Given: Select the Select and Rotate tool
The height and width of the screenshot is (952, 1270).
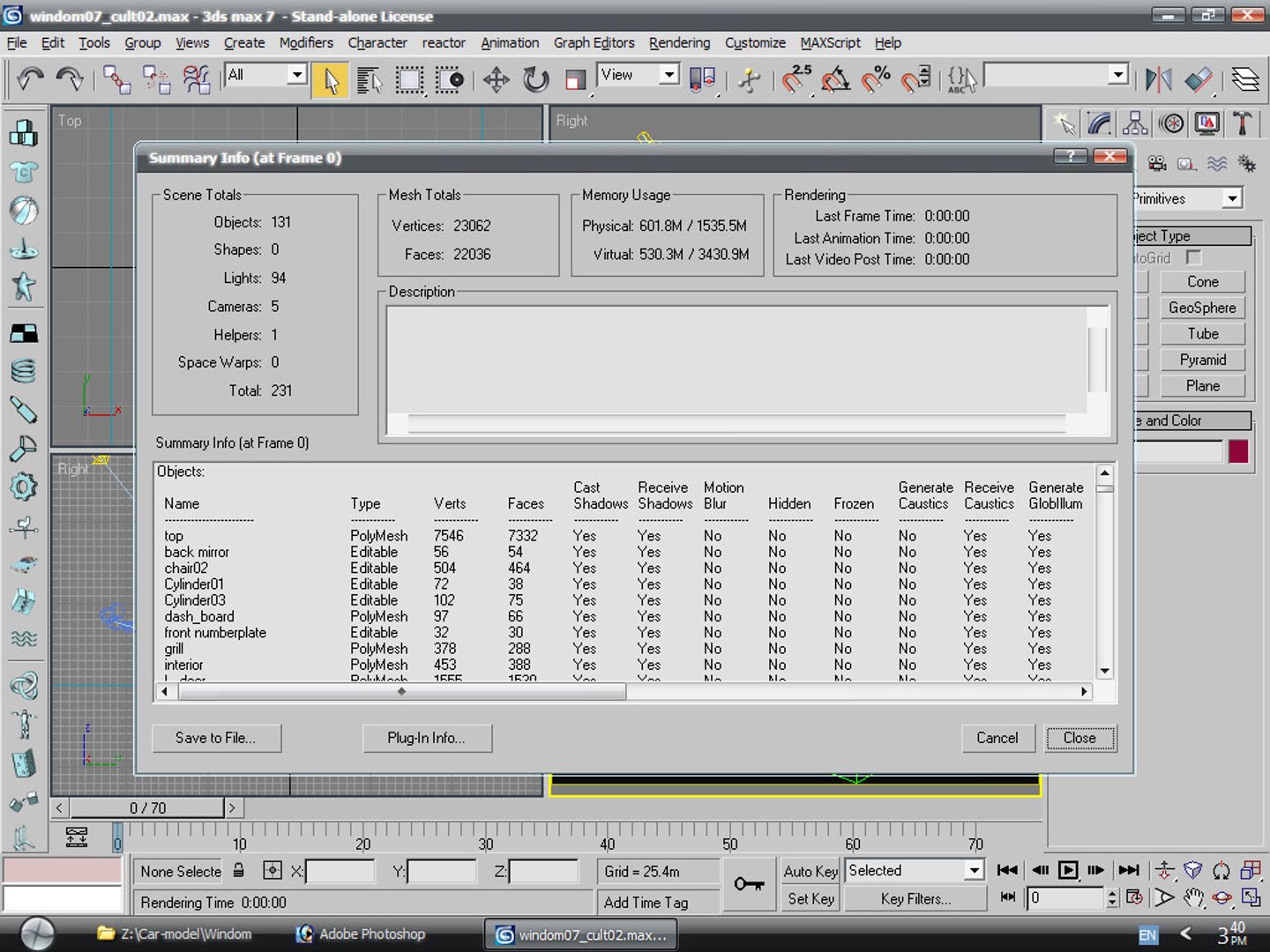Looking at the screenshot, I should (535, 80).
